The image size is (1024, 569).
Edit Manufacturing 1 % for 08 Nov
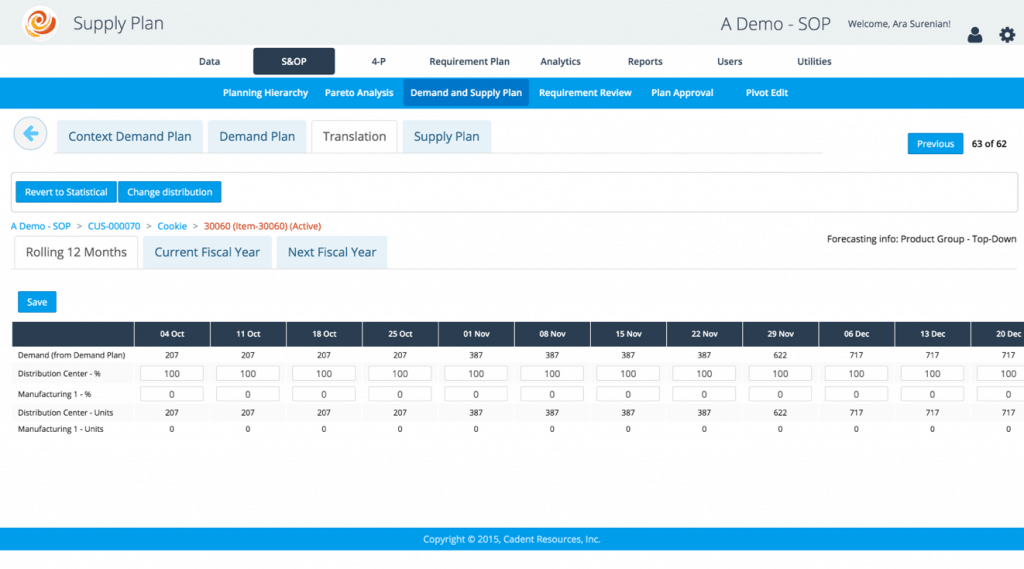point(552,394)
